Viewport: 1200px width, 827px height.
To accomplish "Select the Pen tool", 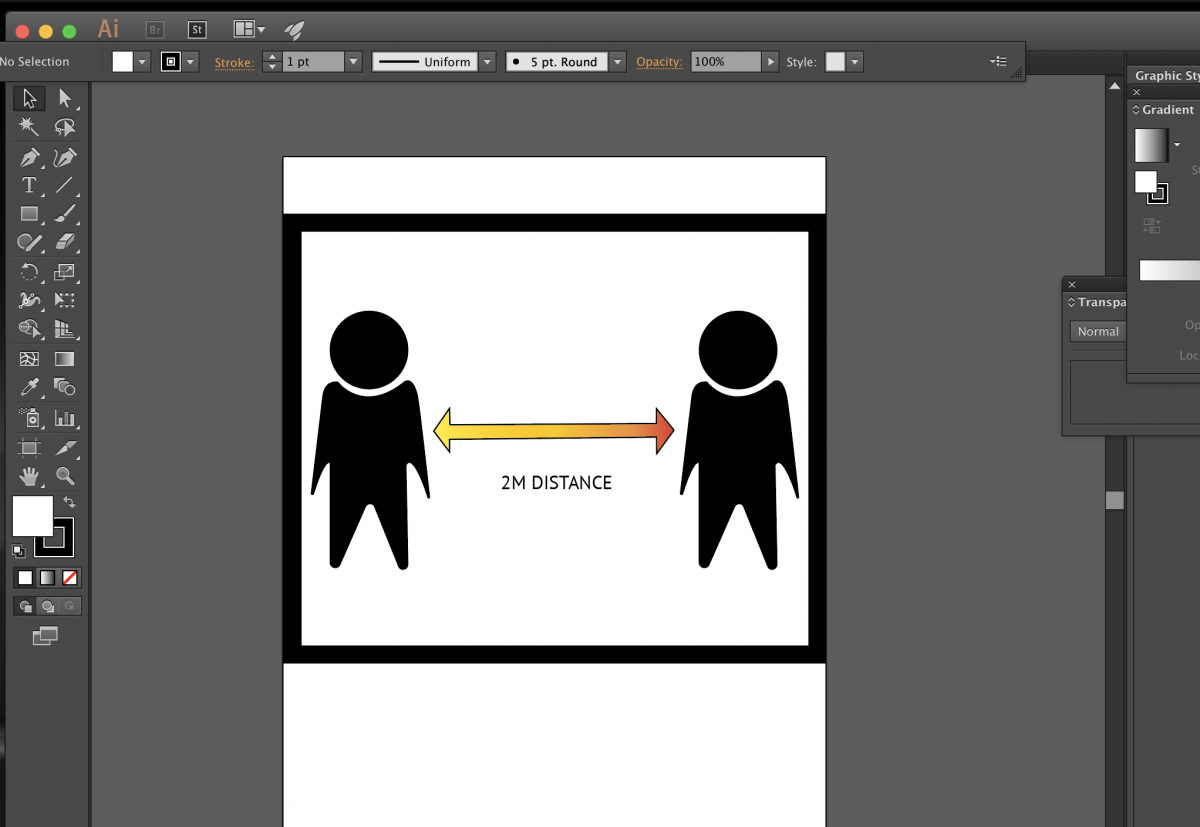I will click(29, 157).
